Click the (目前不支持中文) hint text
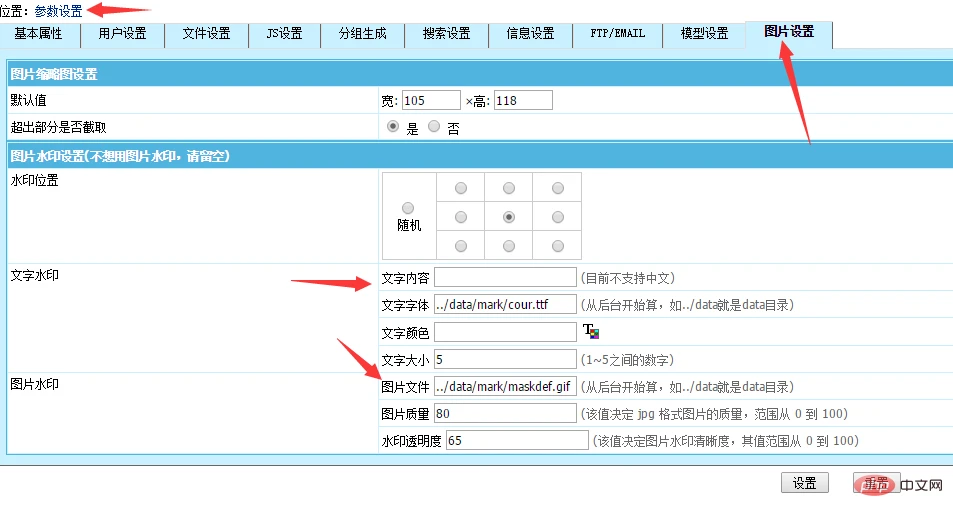This screenshot has height=518, width=953. [x=628, y=278]
